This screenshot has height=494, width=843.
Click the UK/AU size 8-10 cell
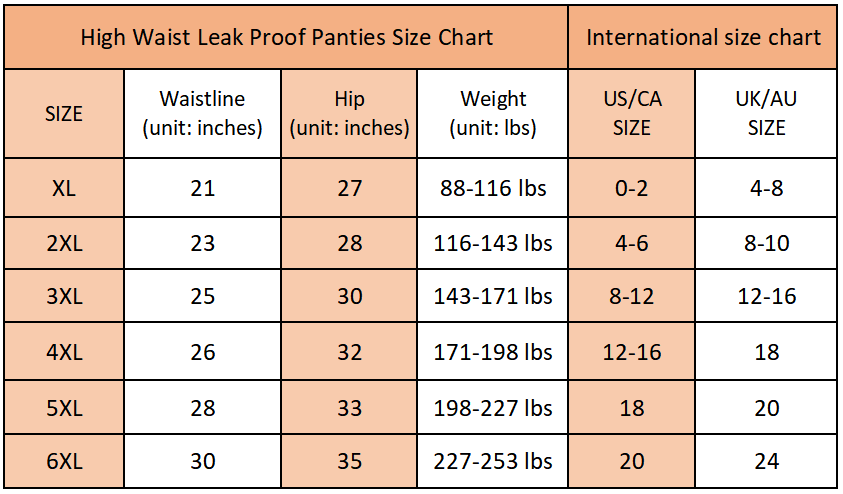click(766, 244)
